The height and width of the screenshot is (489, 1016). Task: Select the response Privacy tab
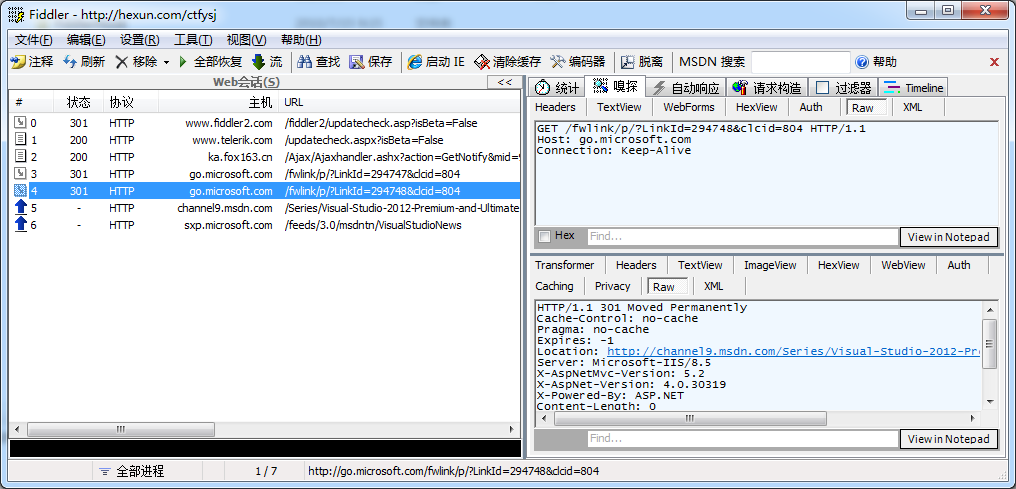coord(612,286)
